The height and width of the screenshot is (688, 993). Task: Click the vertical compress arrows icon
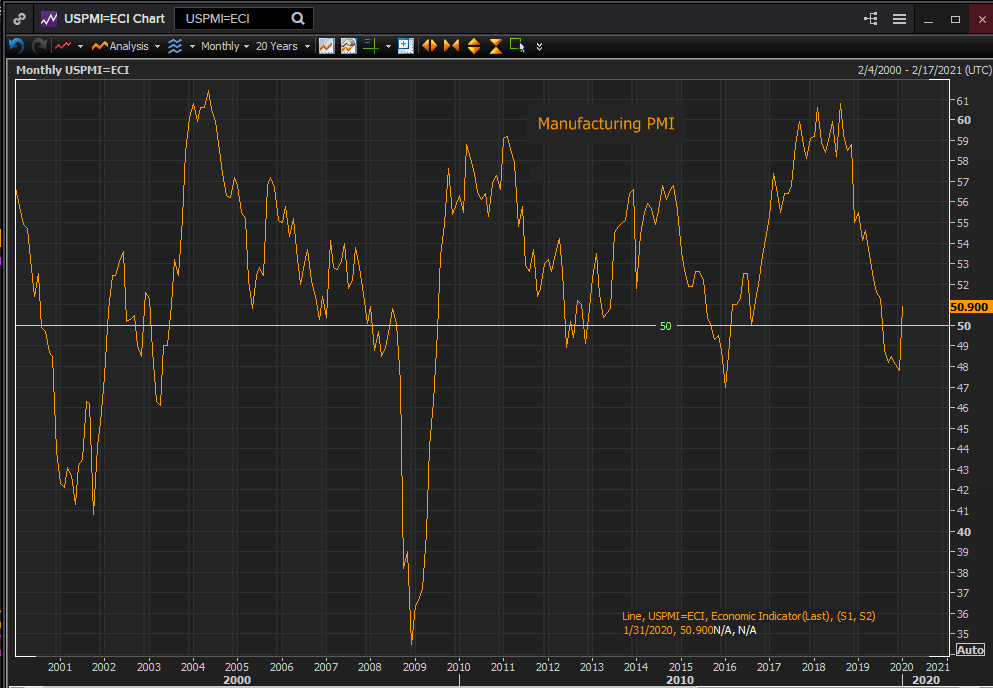click(x=495, y=46)
